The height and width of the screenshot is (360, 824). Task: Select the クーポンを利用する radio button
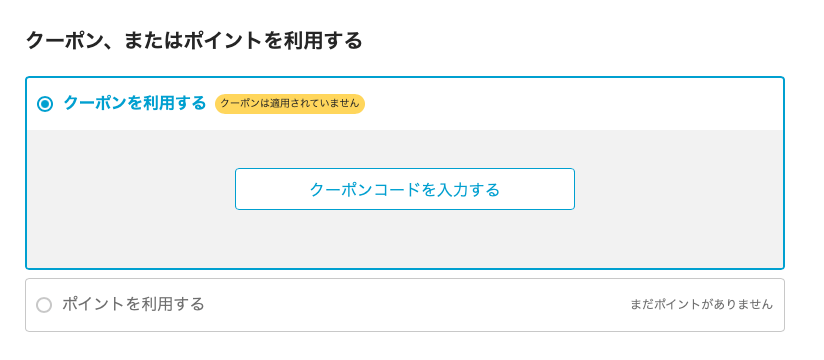(45, 104)
